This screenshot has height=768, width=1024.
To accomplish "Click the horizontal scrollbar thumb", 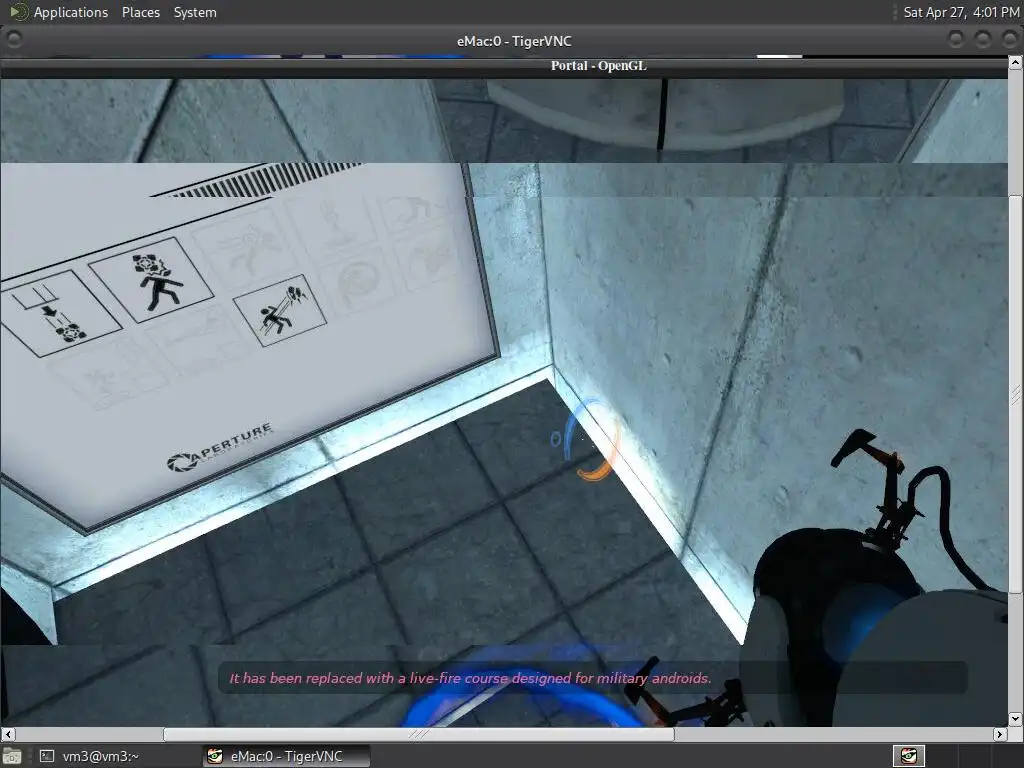I will coord(418,734).
